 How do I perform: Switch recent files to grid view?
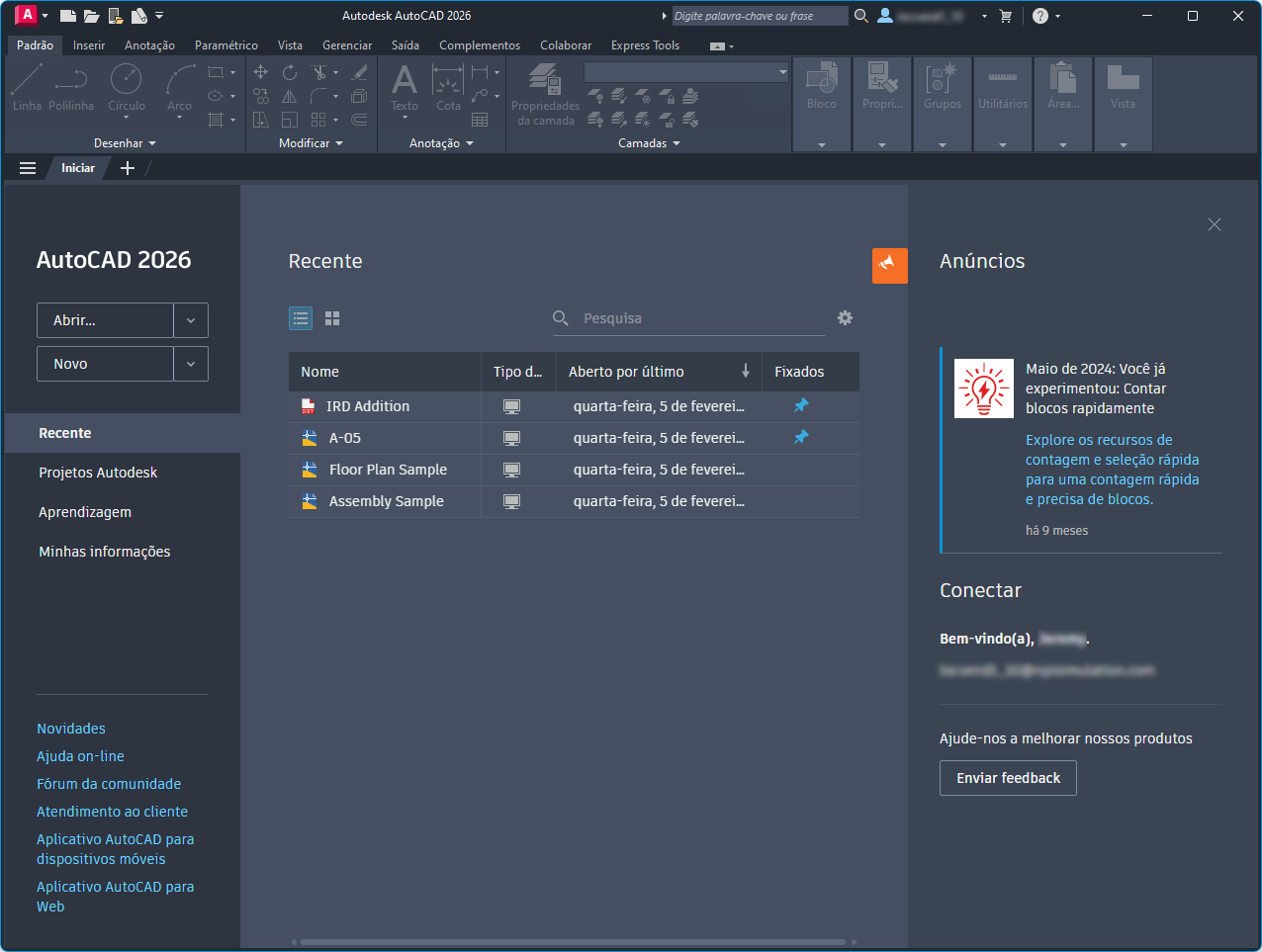(332, 318)
